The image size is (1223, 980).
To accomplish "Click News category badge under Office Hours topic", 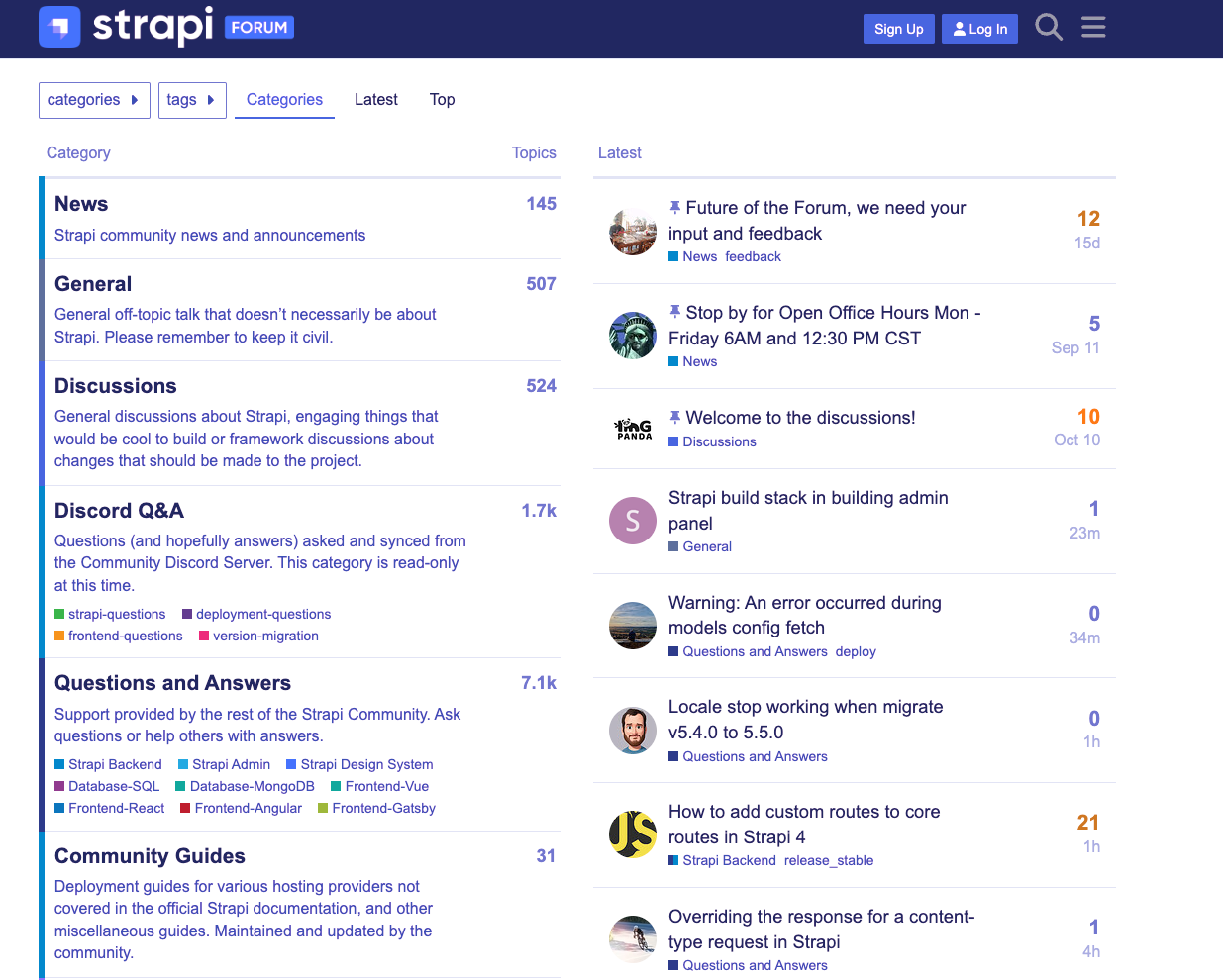I will click(x=693, y=361).
